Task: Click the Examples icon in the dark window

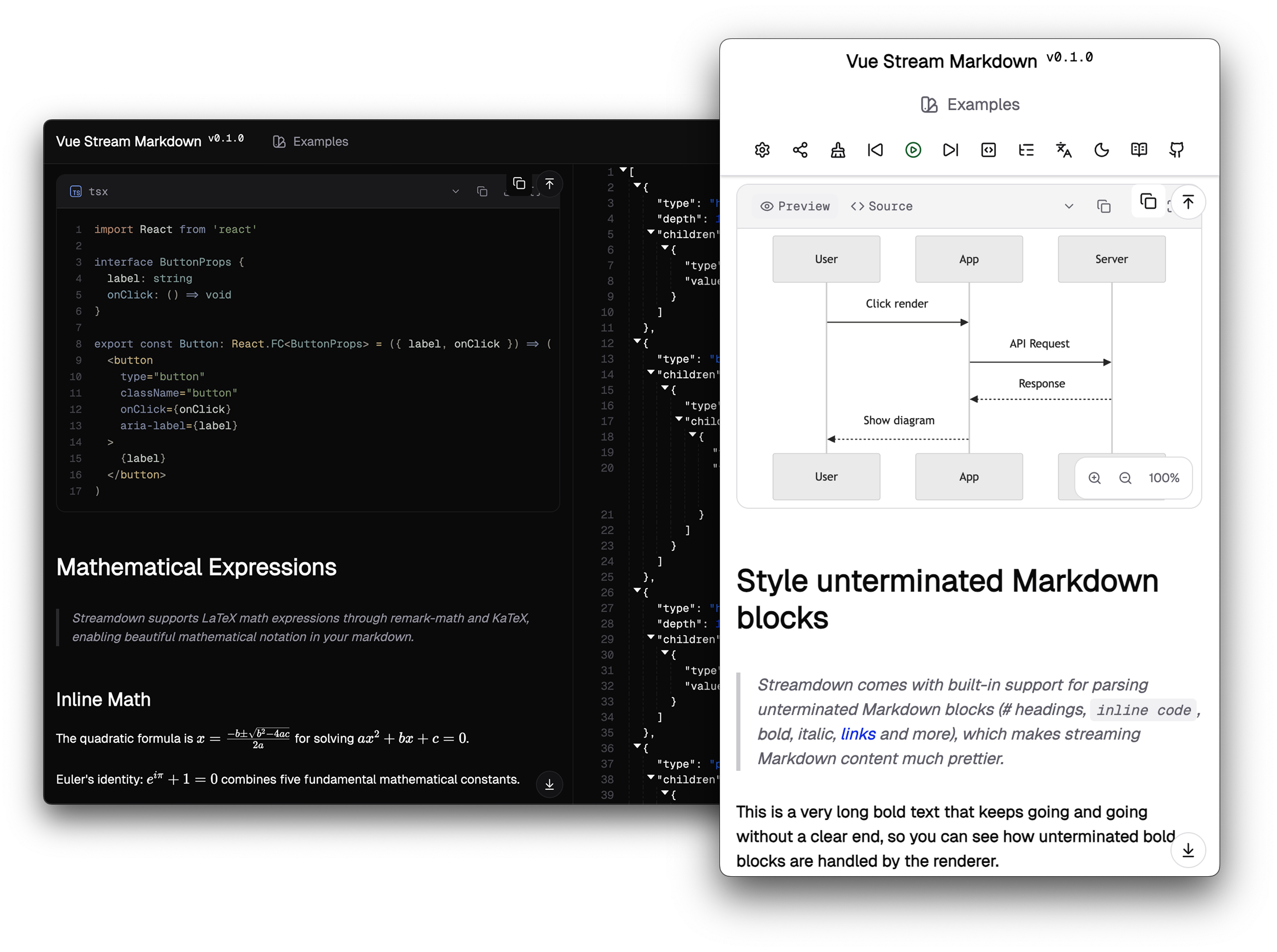Action: coord(279,142)
